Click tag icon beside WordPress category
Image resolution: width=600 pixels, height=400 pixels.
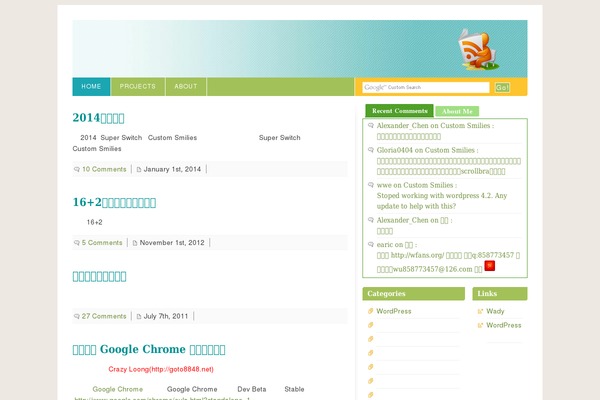(370, 311)
